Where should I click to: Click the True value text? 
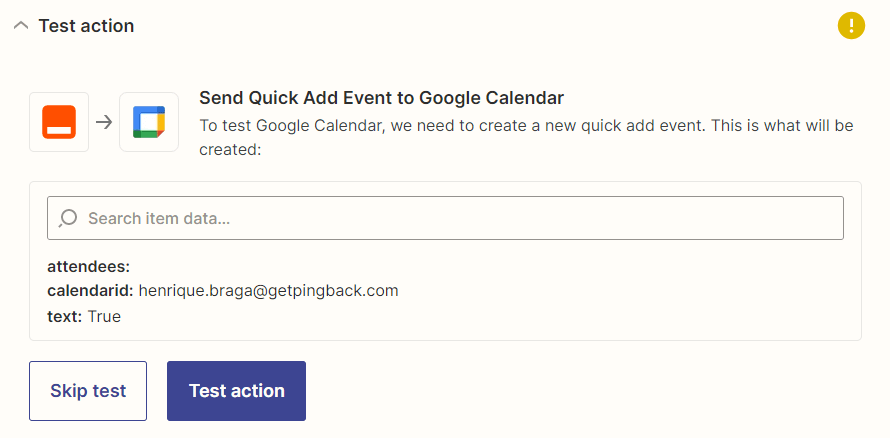click(104, 316)
